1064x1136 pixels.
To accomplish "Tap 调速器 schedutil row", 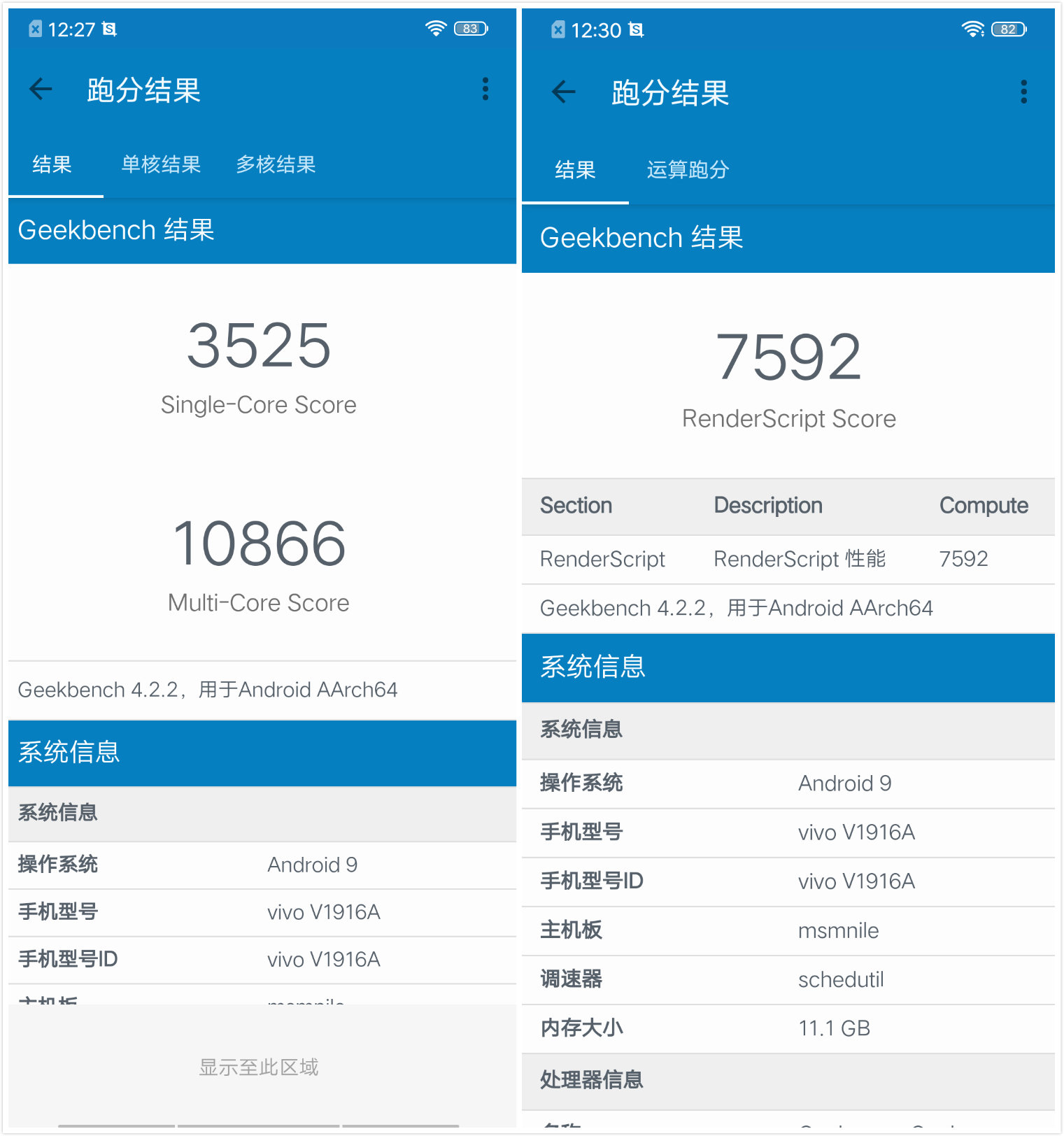I will point(788,979).
